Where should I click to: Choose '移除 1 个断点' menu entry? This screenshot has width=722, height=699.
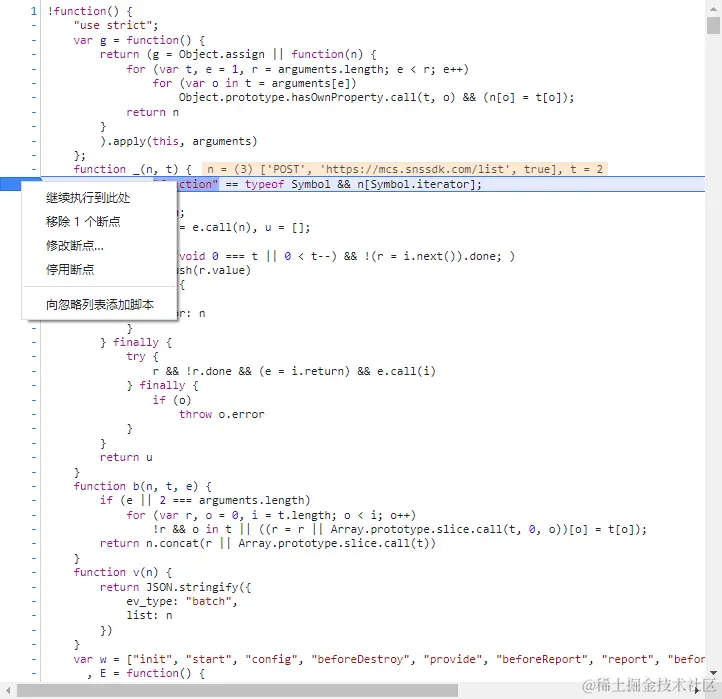point(83,222)
